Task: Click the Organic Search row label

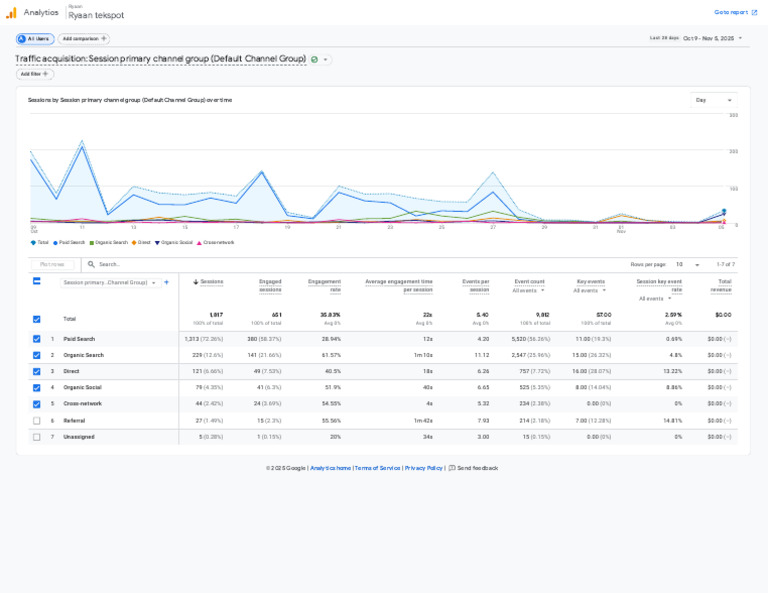Action: pos(84,355)
